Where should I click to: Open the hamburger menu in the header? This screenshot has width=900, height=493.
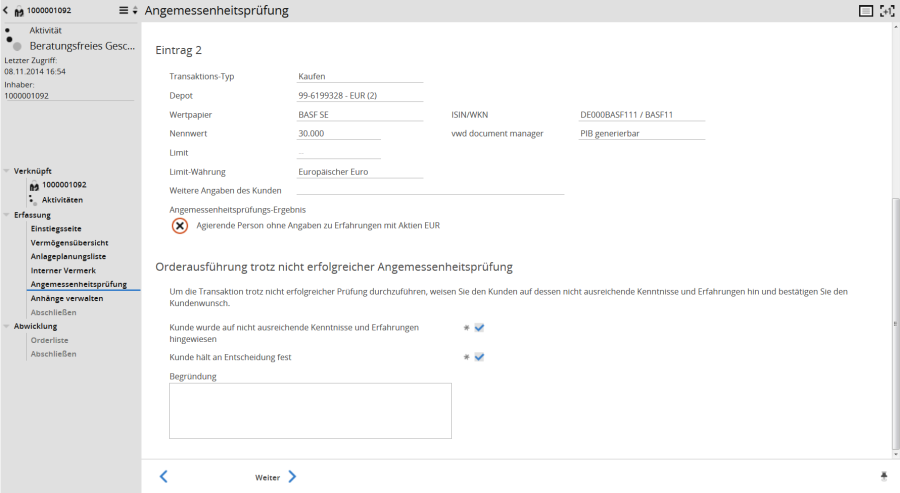pyautogui.click(x=124, y=11)
